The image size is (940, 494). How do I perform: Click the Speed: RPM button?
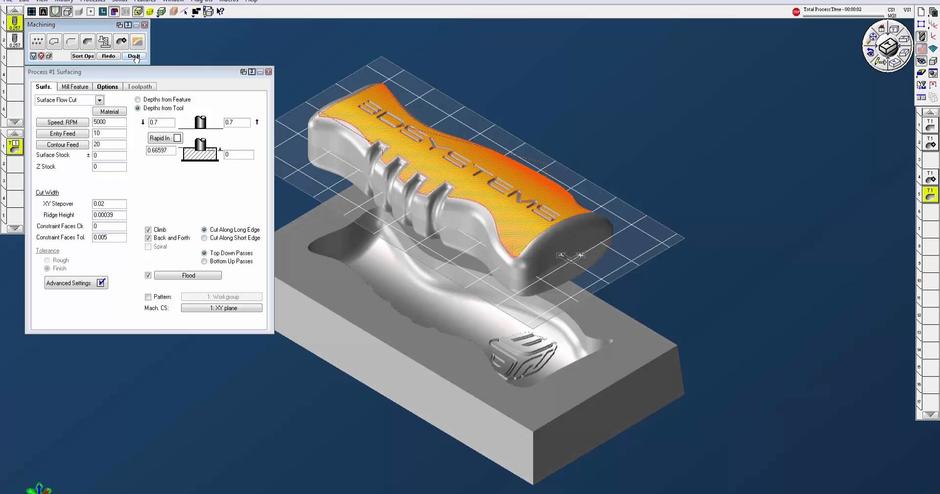(x=62, y=122)
